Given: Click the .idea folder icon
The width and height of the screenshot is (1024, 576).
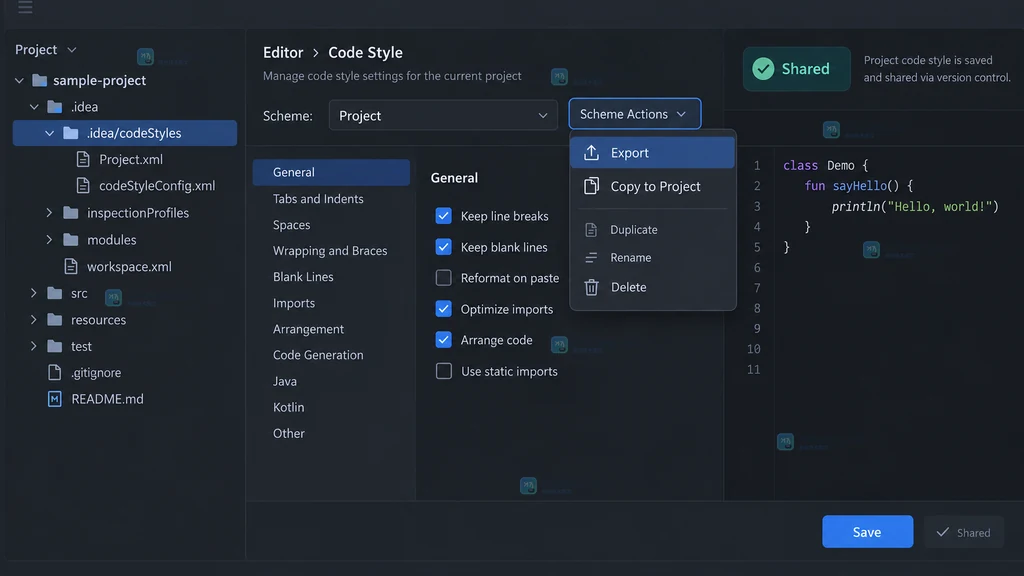Looking at the screenshot, I should (55, 106).
